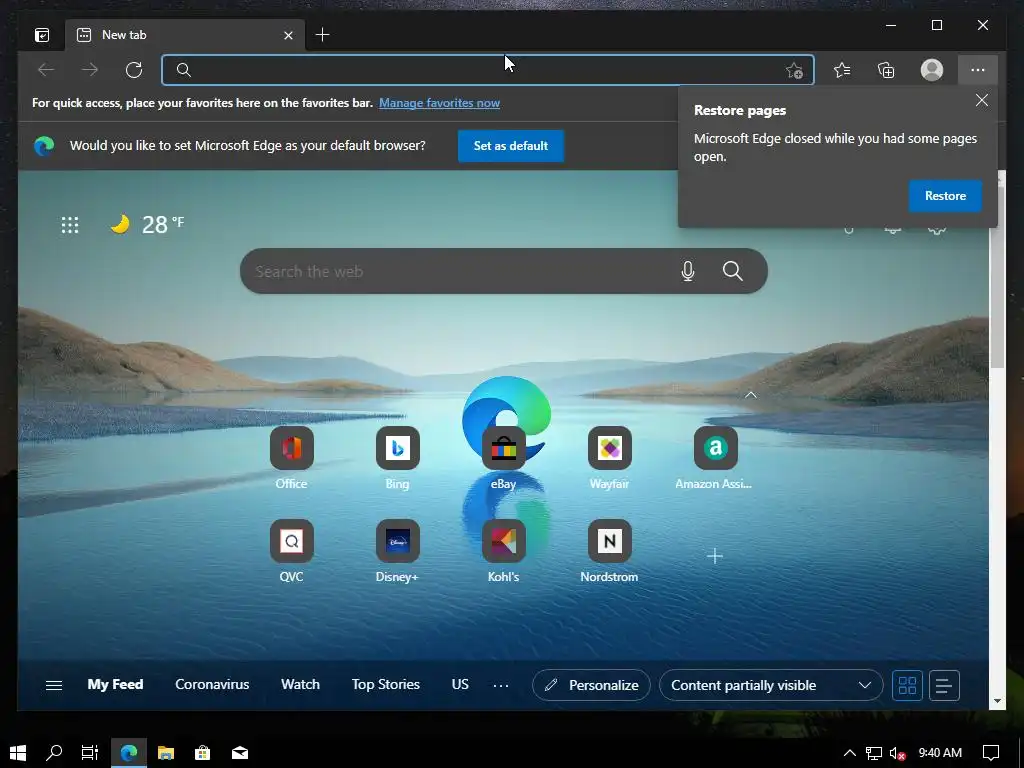Screen dimensions: 1024x768
Task: Switch feed to grid view
Action: point(907,686)
